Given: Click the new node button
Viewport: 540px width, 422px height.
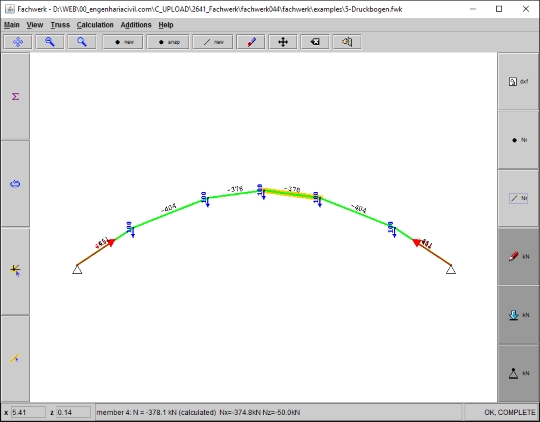Looking at the screenshot, I should pos(123,42).
